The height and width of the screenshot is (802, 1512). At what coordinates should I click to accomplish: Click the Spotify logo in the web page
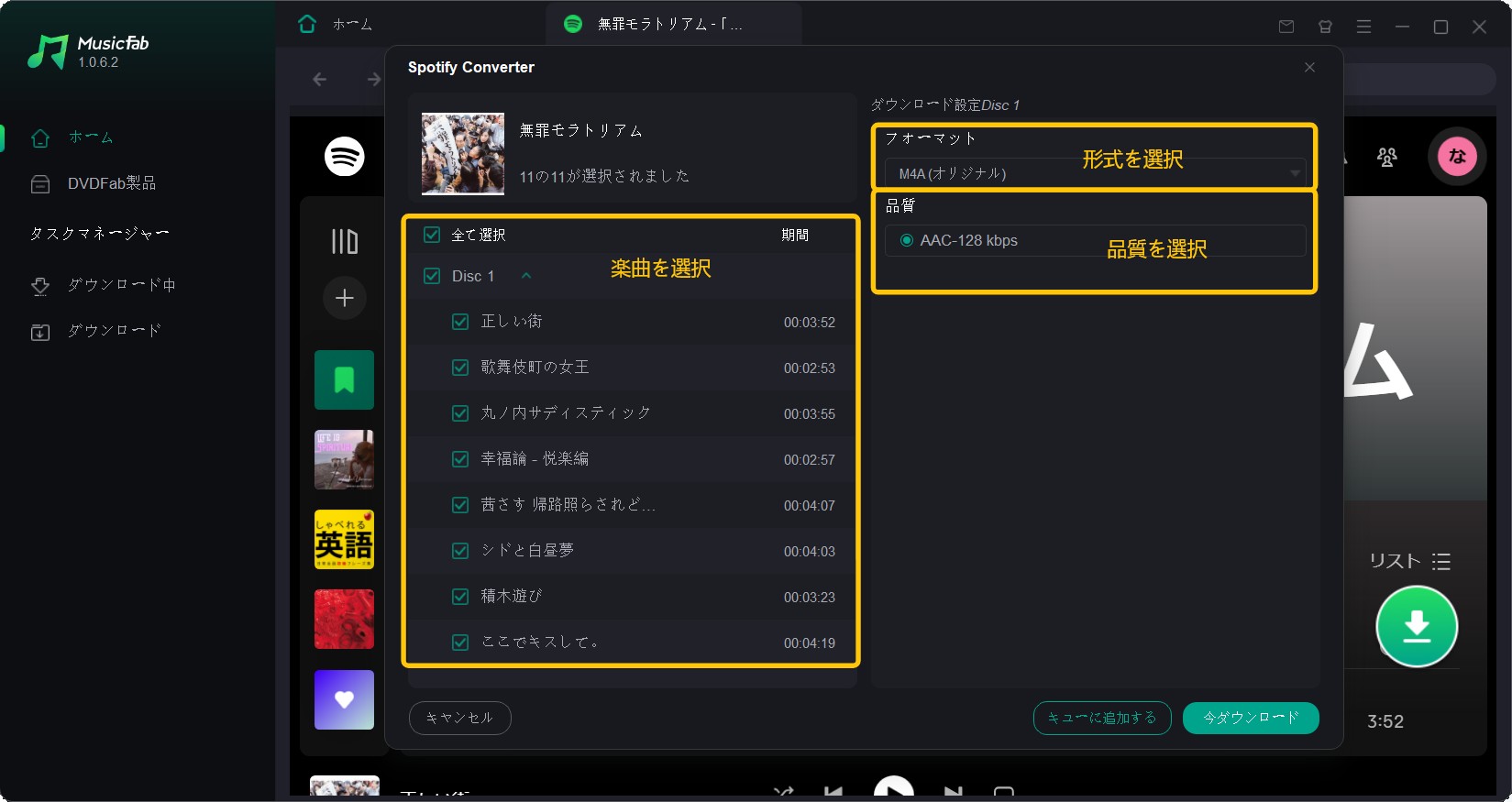345,157
